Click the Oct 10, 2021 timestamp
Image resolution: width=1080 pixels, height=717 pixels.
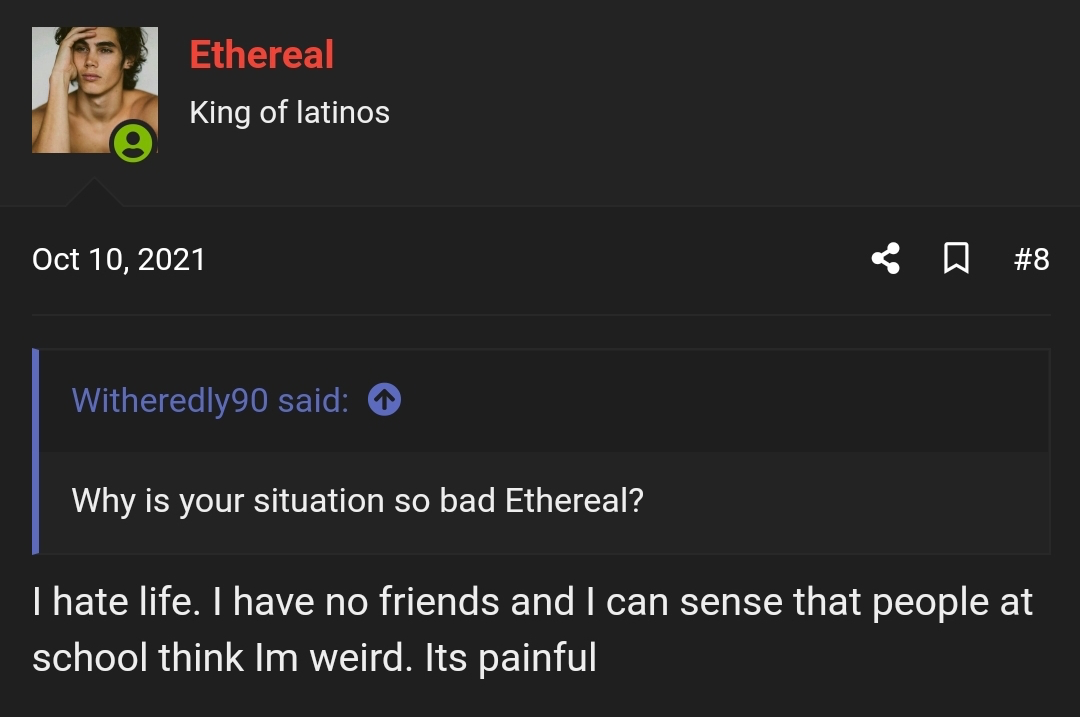[119, 260]
